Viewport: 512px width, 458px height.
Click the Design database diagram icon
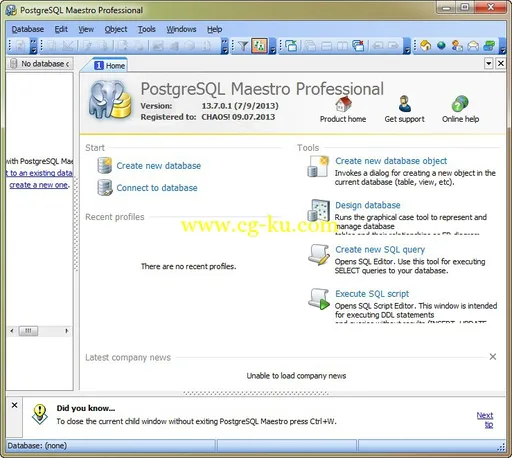[318, 210]
